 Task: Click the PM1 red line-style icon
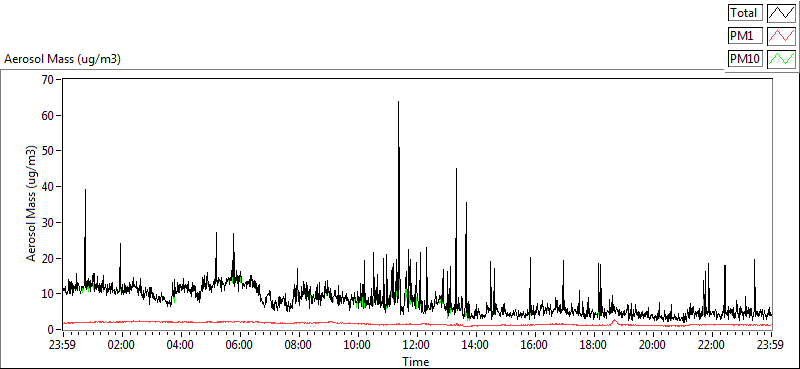click(782, 36)
